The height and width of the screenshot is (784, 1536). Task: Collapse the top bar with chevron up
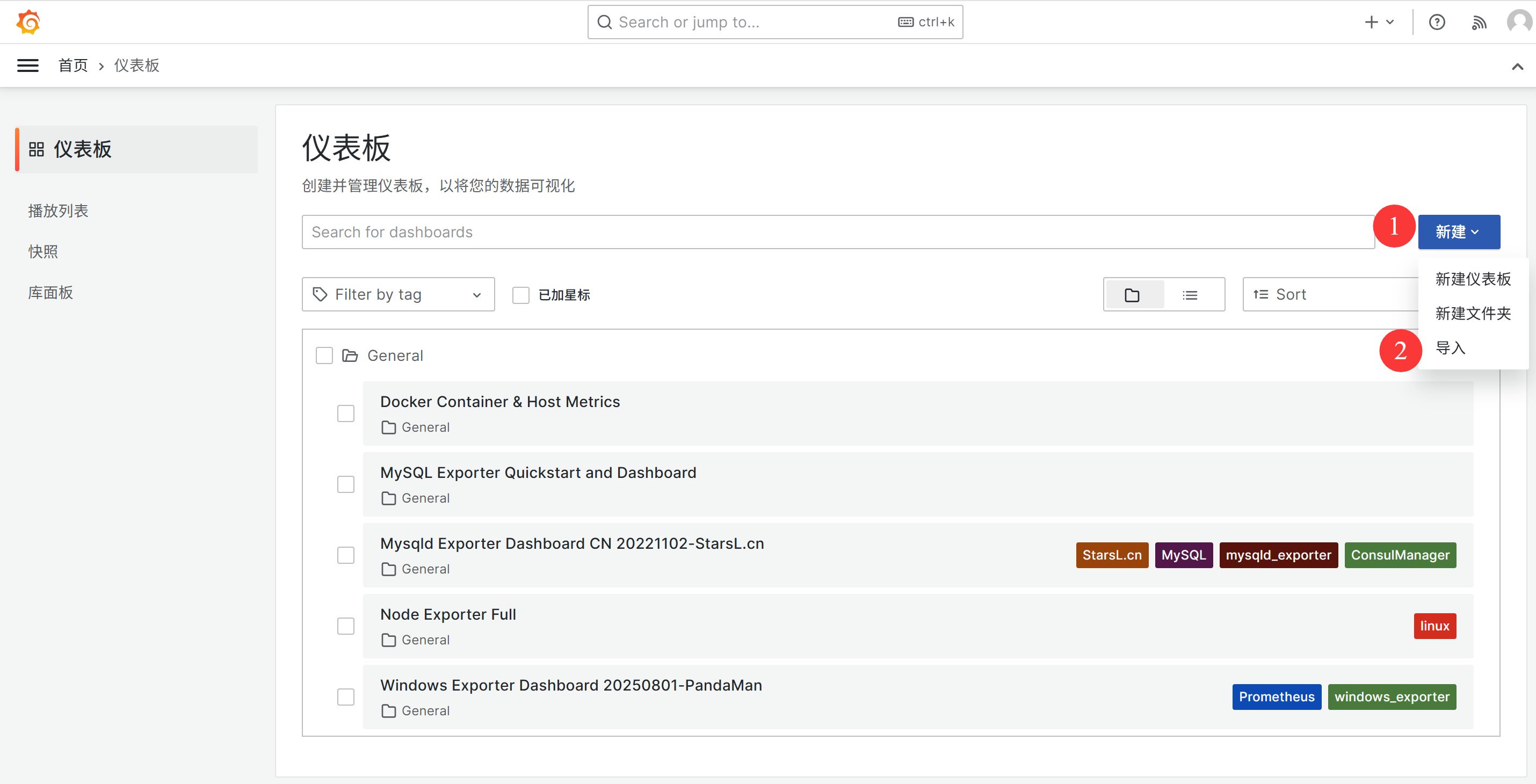[x=1517, y=66]
